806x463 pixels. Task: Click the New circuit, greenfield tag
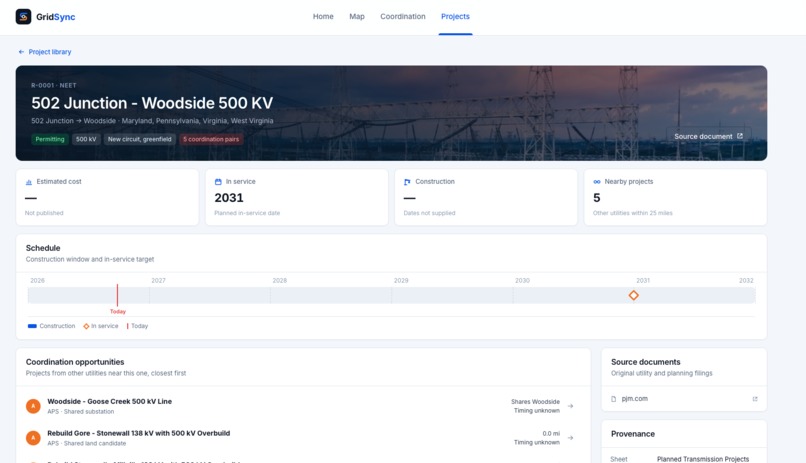coord(139,139)
